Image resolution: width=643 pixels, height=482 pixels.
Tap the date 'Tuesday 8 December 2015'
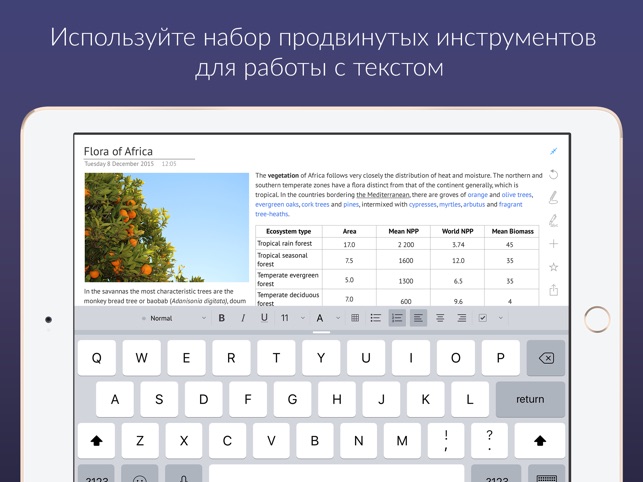click(119, 164)
